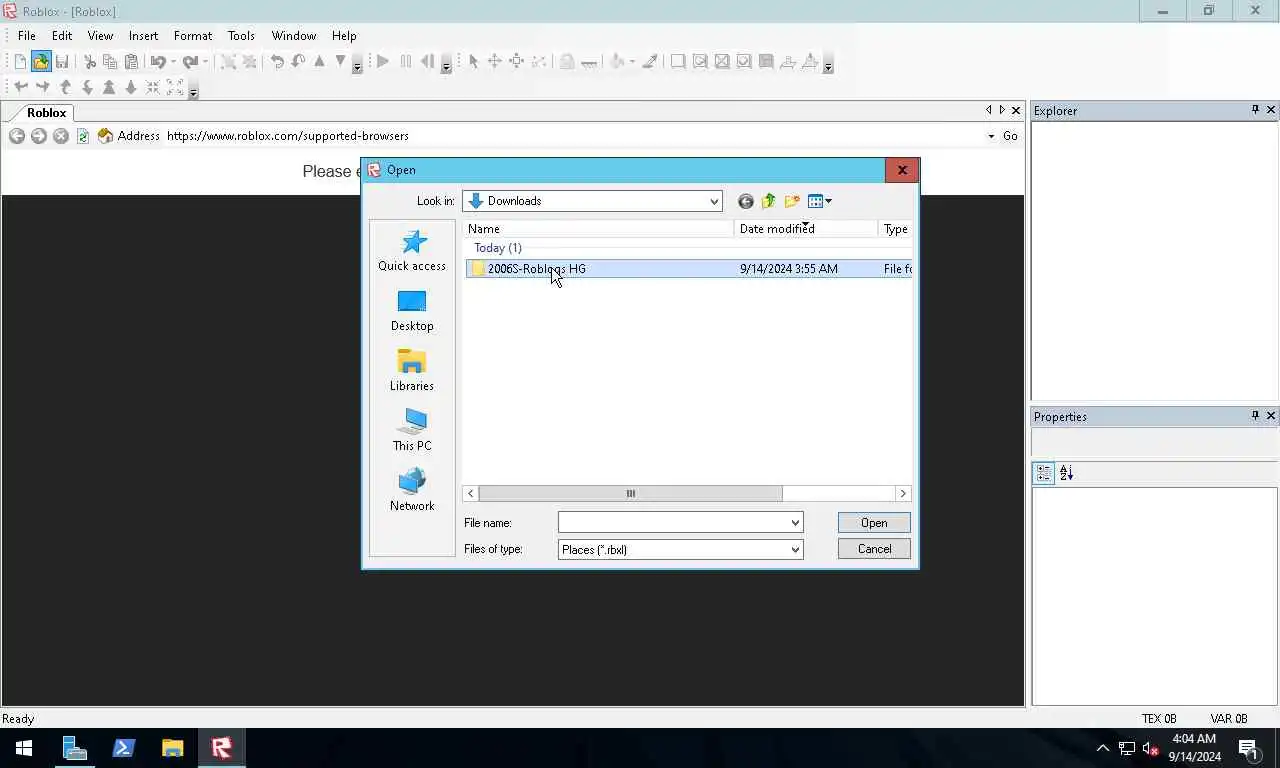
Task: Select the resize handles tool
Action: point(516,62)
